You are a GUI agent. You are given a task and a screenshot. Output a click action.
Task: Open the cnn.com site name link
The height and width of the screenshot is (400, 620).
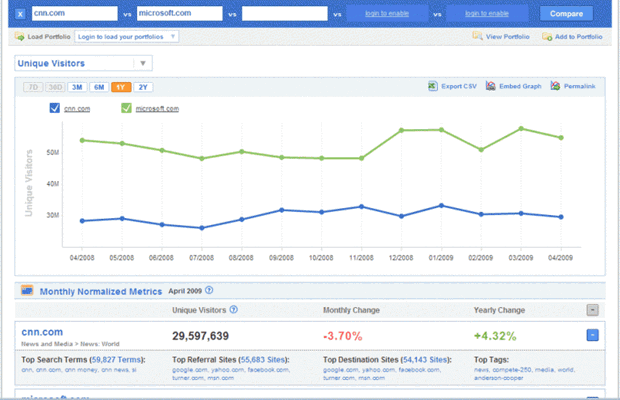pyautogui.click(x=42, y=332)
